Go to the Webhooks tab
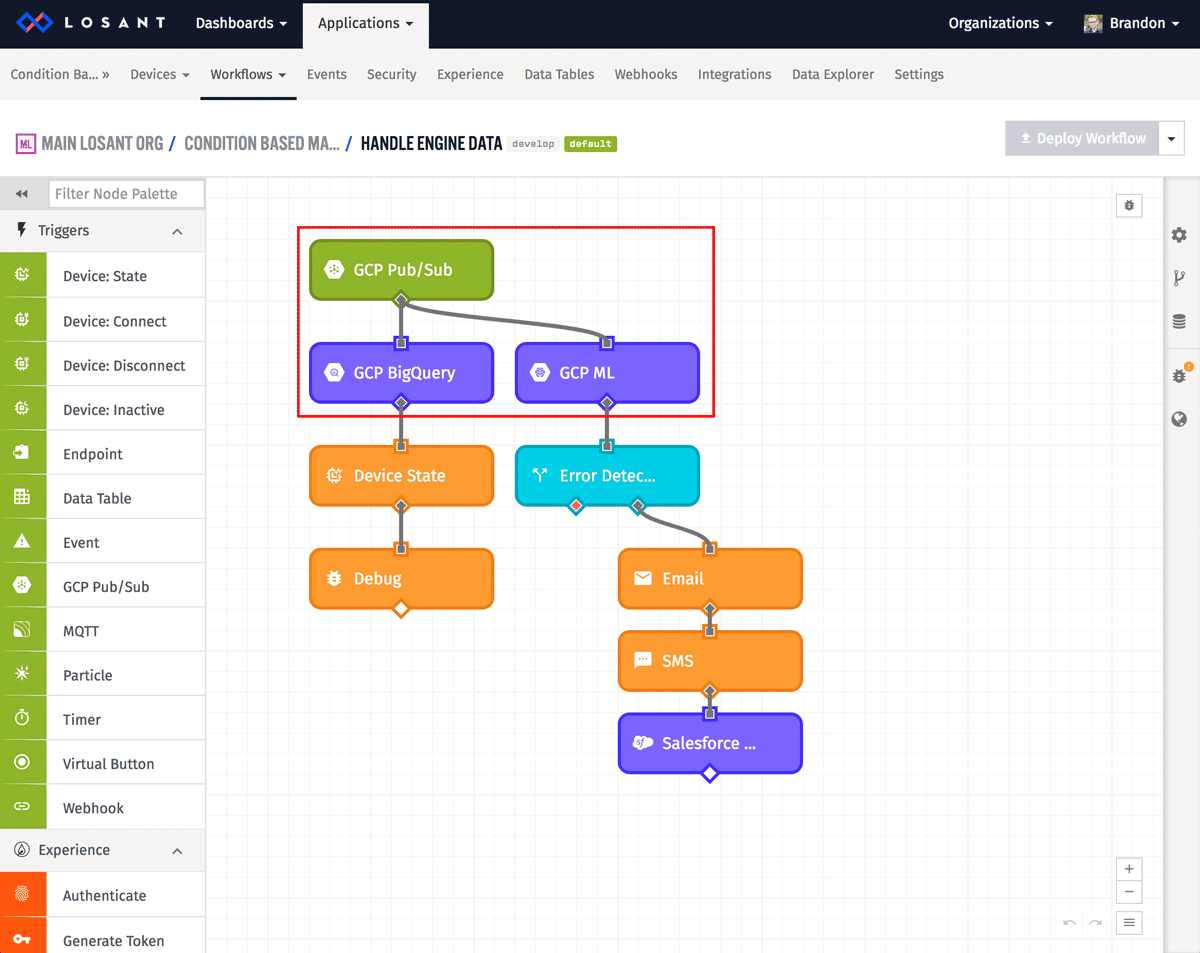Image resolution: width=1200 pixels, height=953 pixels. pyautogui.click(x=646, y=74)
